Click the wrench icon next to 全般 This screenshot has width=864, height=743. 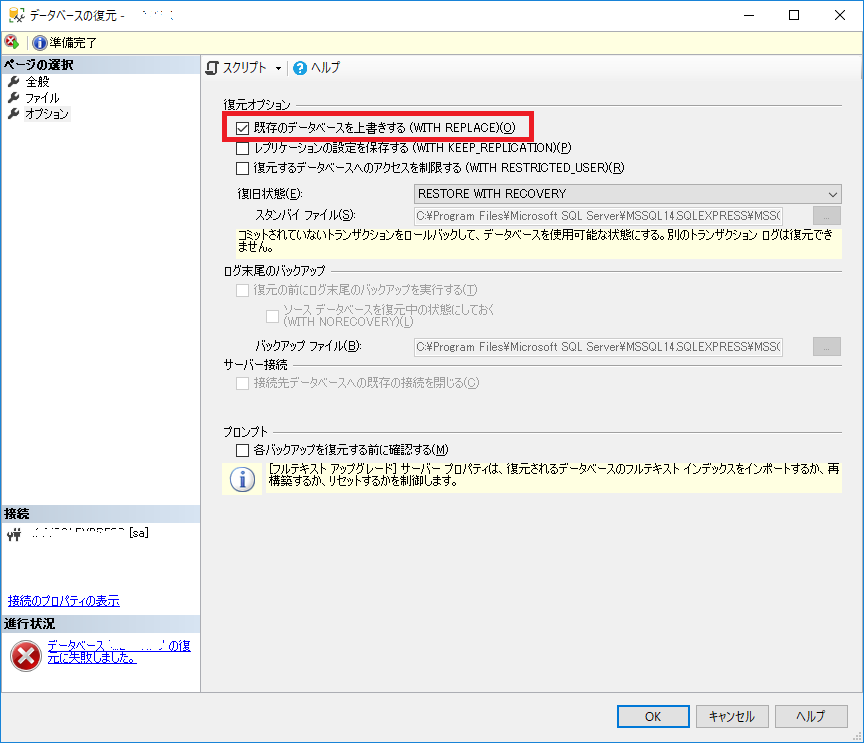pyautogui.click(x=14, y=82)
